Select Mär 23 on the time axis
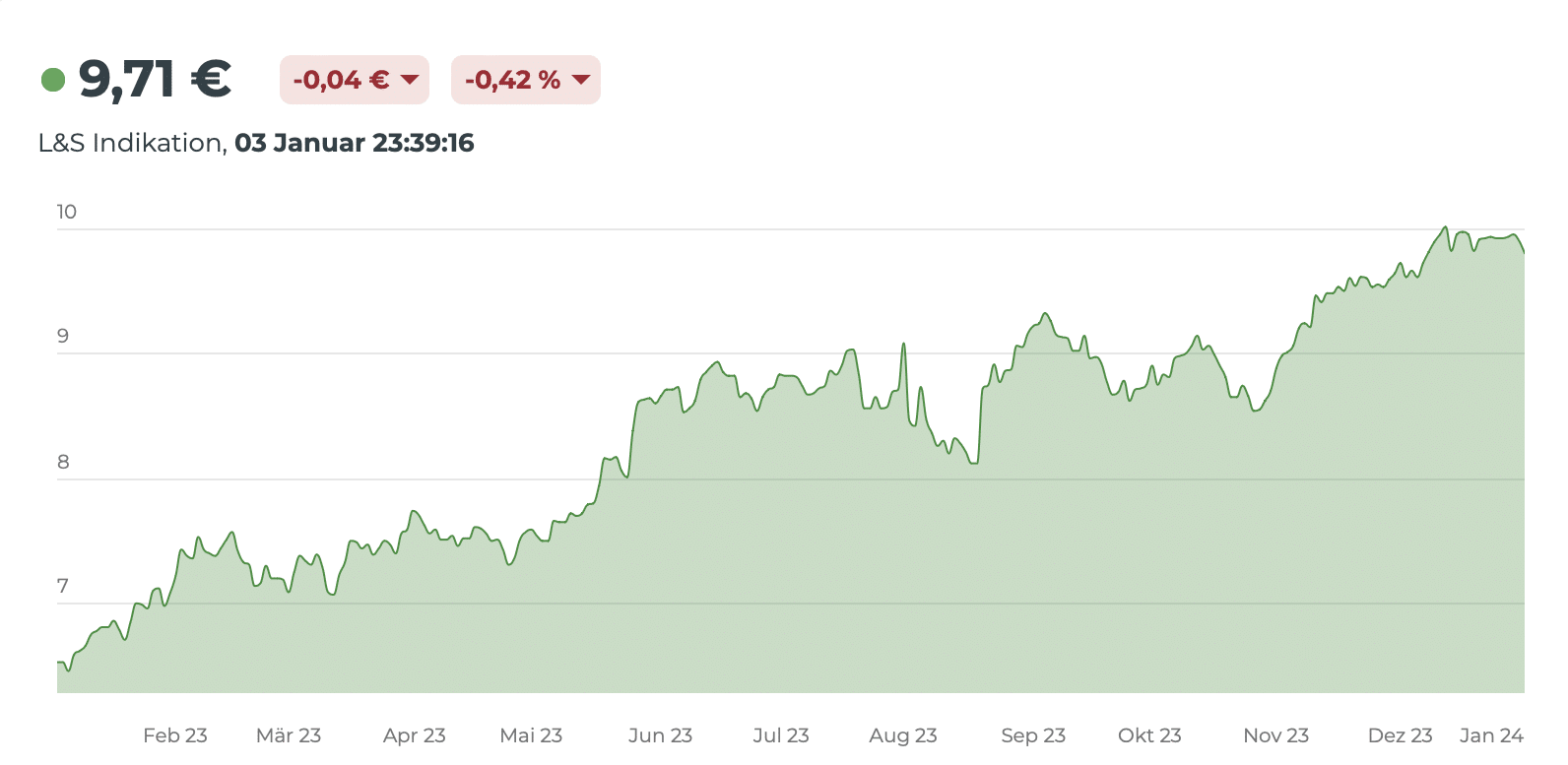Screen dimensions: 1568x765 tap(289, 735)
